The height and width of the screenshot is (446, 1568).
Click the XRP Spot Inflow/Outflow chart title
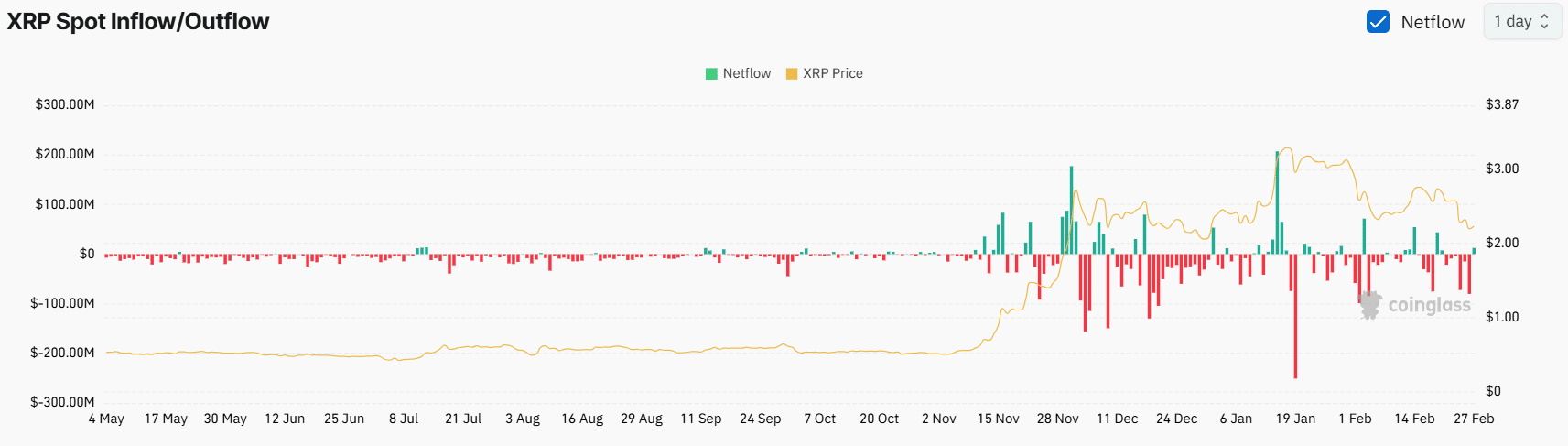click(138, 21)
